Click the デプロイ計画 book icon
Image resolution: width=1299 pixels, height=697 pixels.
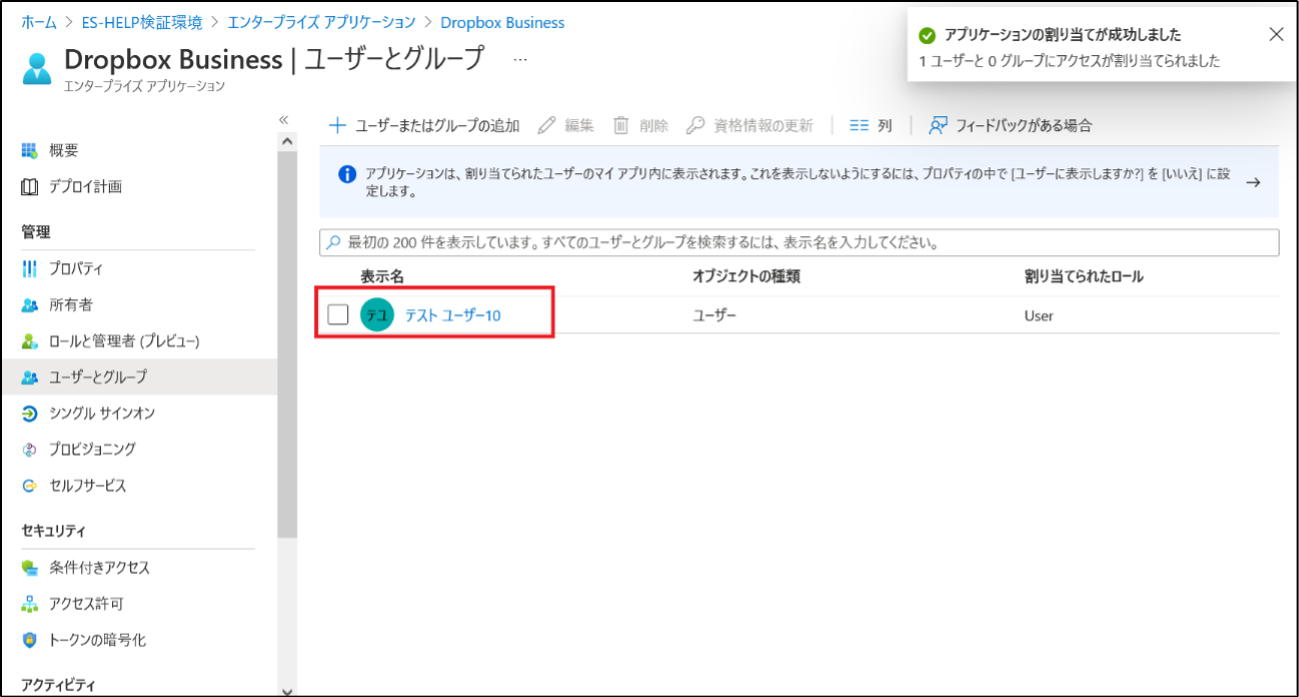point(30,187)
